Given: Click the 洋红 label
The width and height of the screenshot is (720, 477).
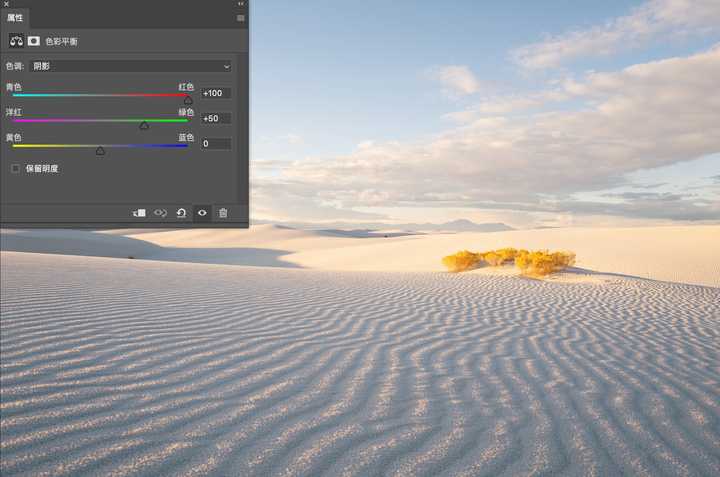Looking at the screenshot, I should (x=14, y=112).
